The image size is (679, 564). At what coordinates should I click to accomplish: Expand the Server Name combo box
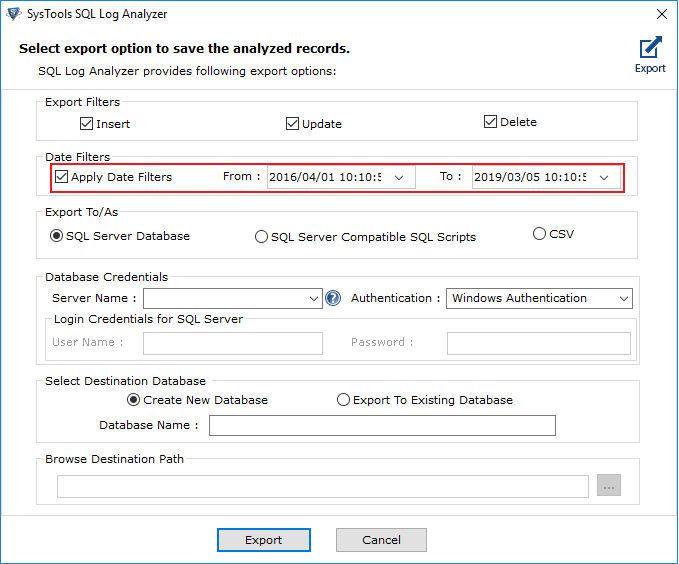click(314, 299)
